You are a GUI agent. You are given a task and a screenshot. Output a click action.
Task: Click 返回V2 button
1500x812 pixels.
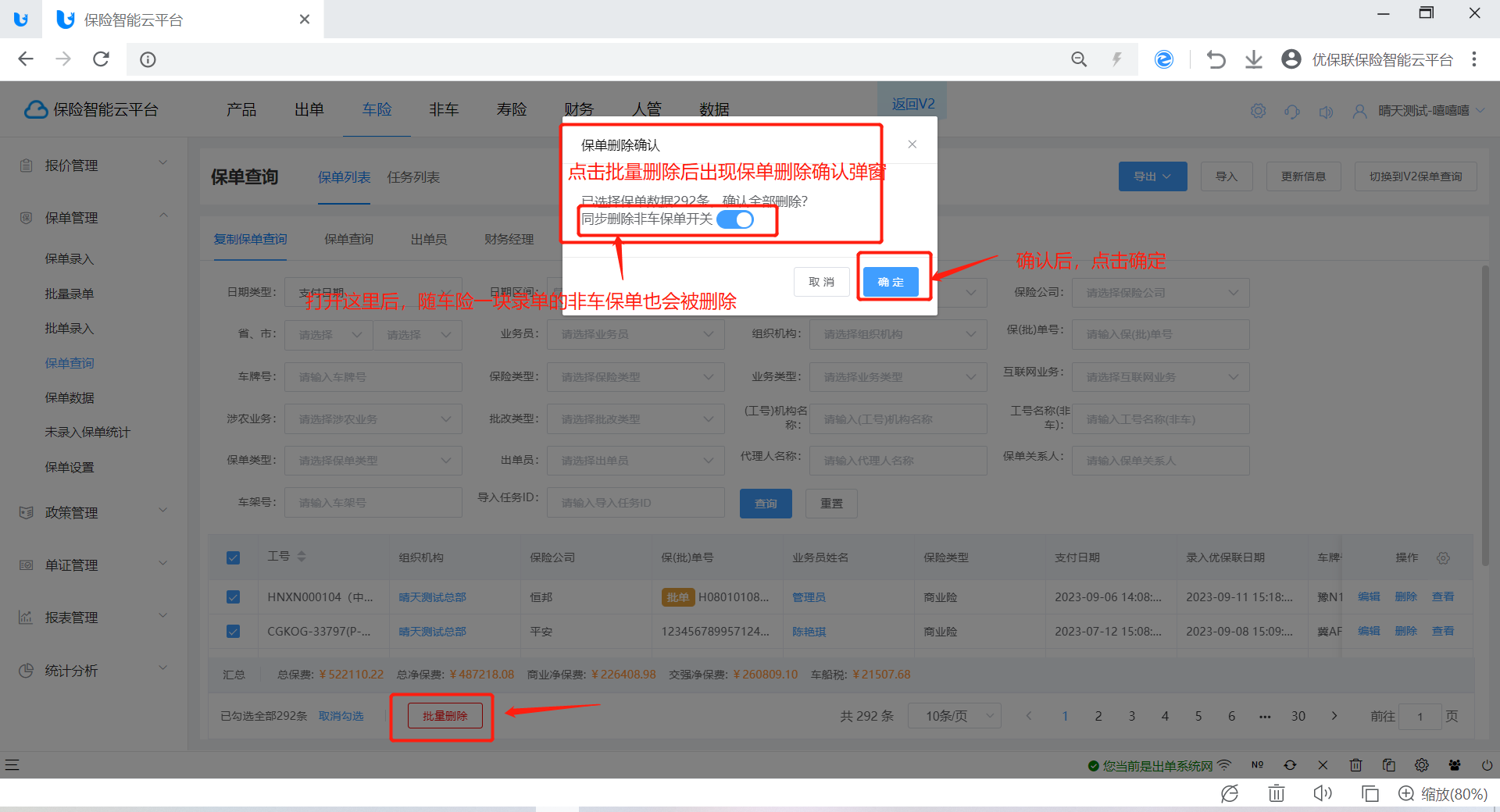(x=913, y=104)
